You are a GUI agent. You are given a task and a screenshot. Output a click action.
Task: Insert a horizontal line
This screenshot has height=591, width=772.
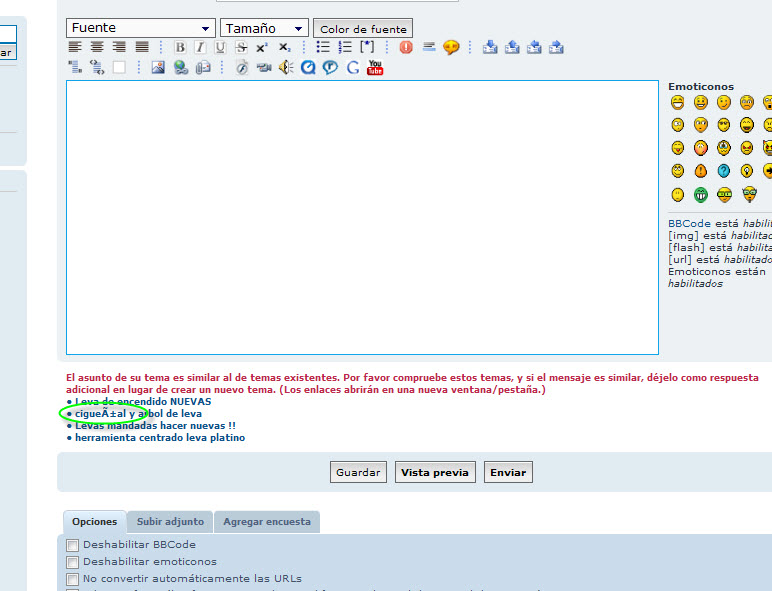[x=429, y=47]
